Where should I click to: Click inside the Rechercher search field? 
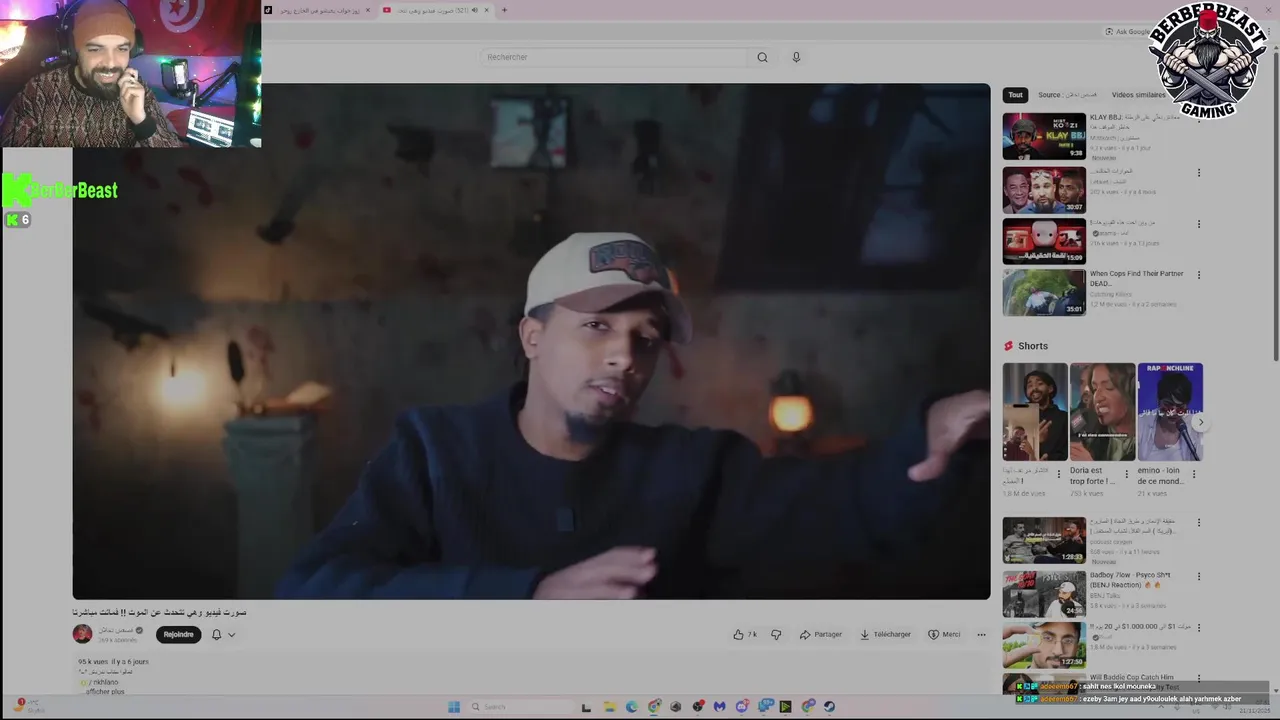point(612,57)
